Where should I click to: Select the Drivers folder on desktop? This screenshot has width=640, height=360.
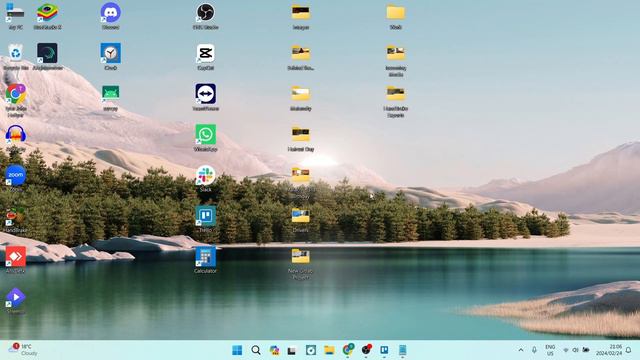tap(300, 220)
